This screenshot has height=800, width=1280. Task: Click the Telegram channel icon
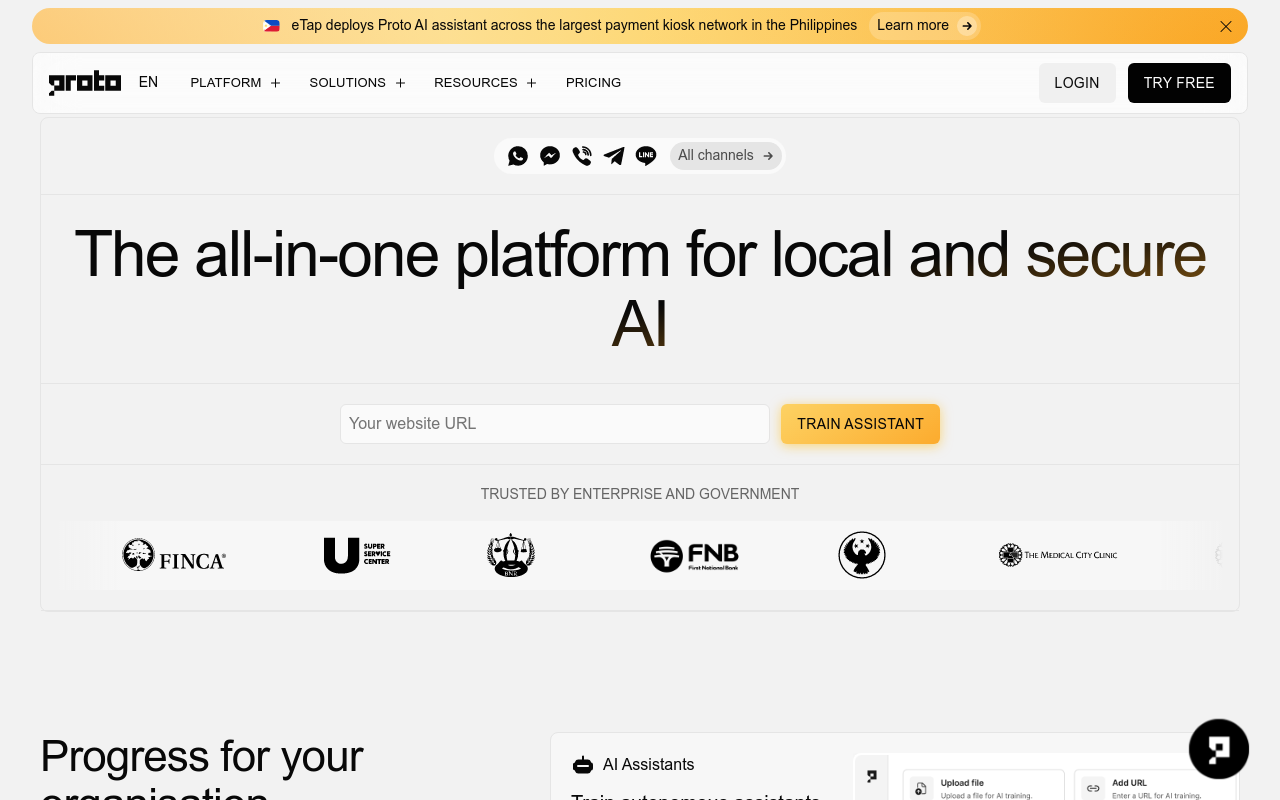point(614,156)
